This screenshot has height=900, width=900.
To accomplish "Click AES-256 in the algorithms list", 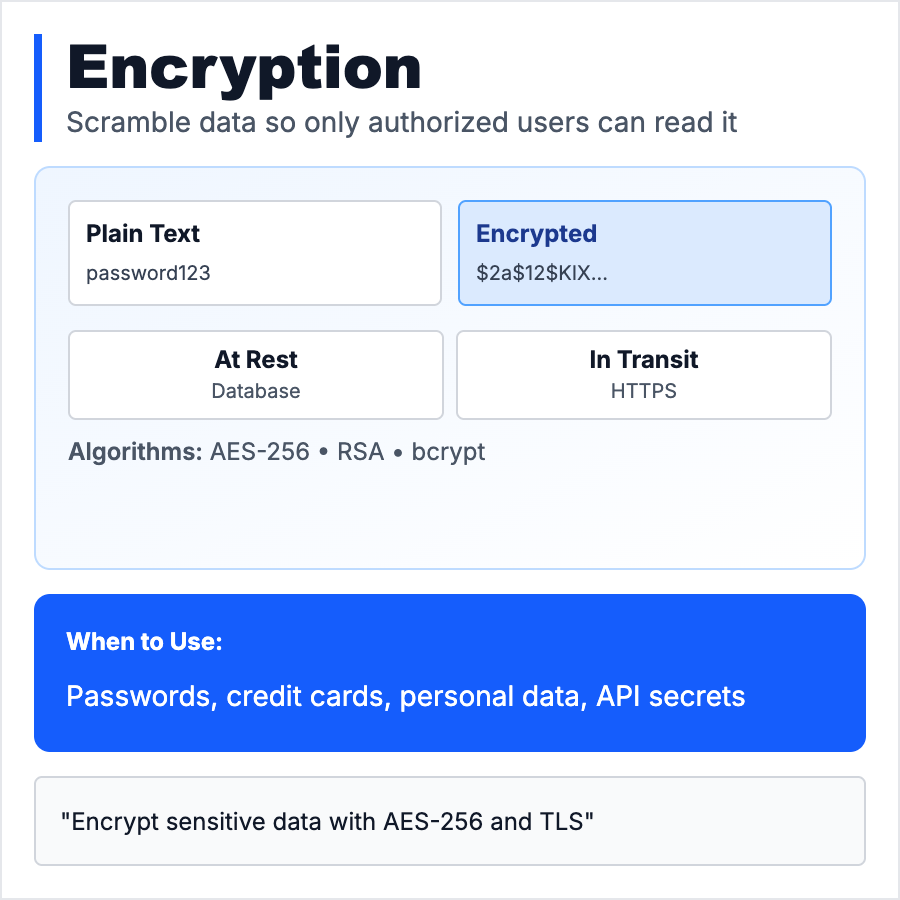I will [260, 452].
